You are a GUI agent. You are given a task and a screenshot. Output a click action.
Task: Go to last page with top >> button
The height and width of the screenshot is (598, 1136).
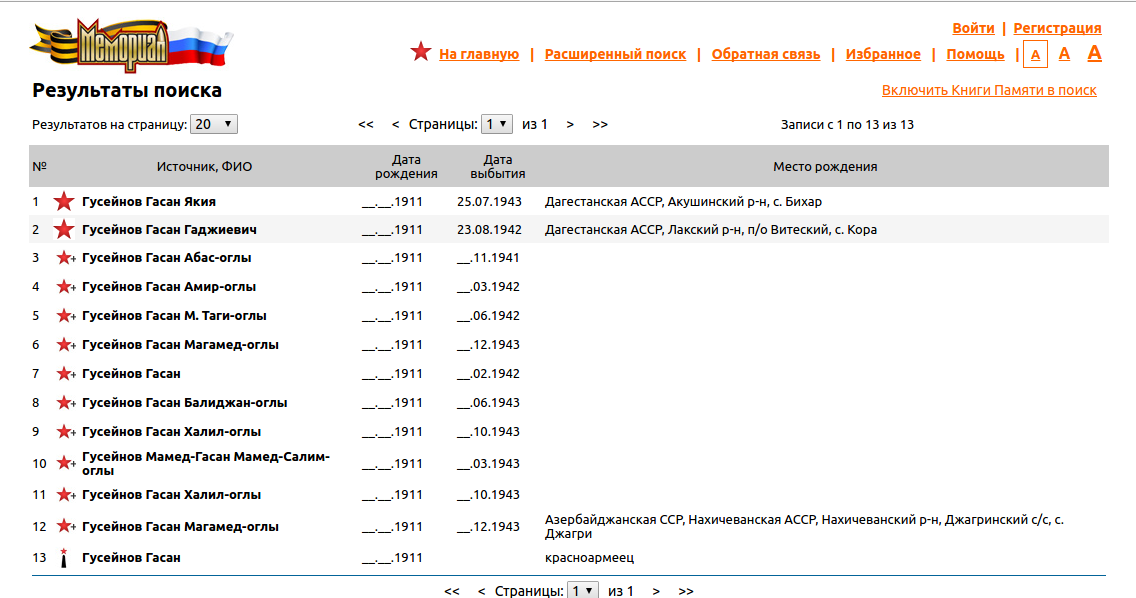point(600,125)
